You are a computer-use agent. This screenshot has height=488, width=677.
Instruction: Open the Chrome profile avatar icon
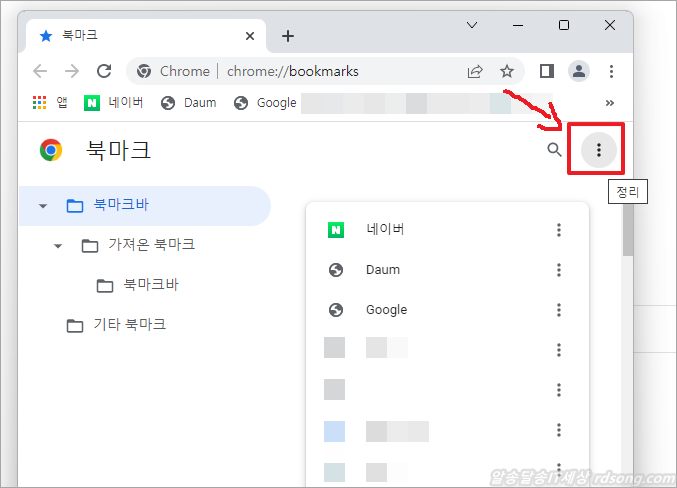point(578,71)
